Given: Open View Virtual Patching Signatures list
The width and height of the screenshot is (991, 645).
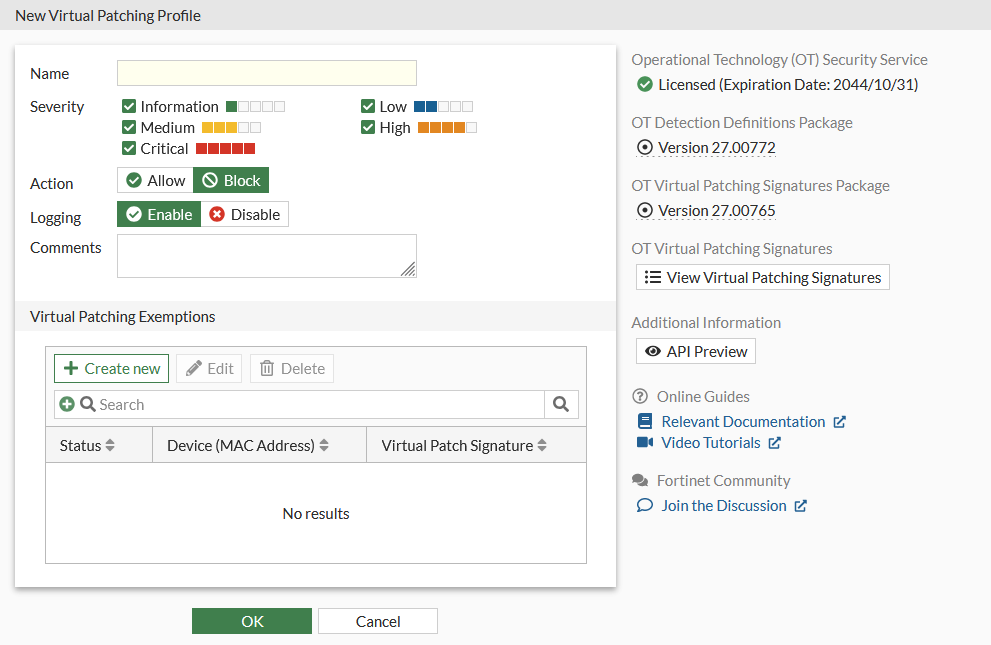Looking at the screenshot, I should coord(762,277).
